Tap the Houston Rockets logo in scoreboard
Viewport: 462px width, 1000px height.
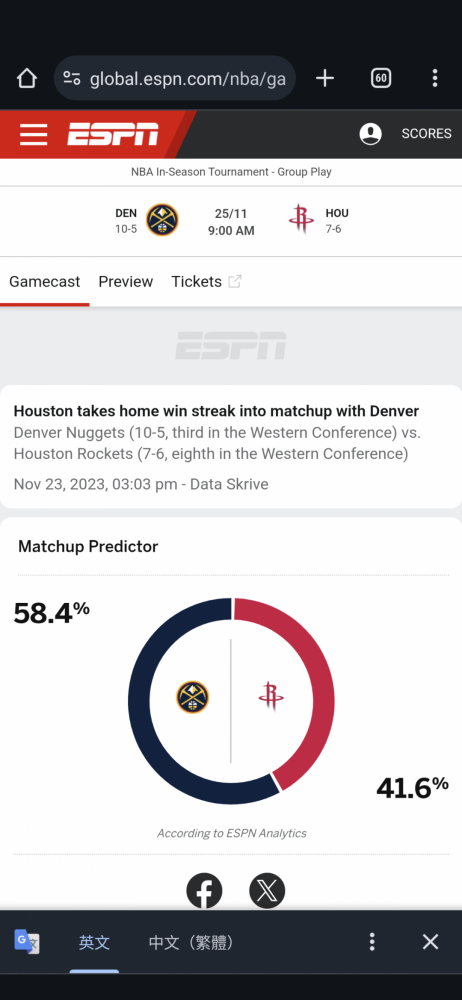point(301,220)
